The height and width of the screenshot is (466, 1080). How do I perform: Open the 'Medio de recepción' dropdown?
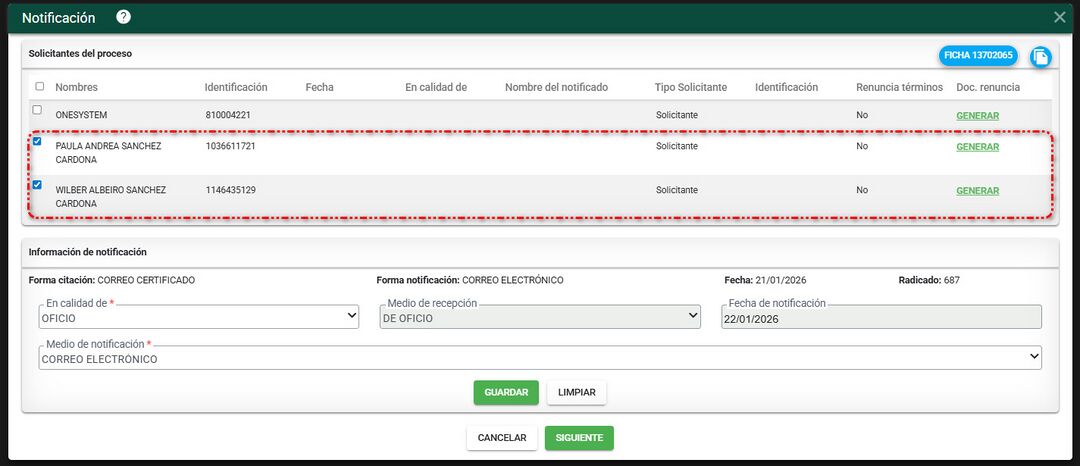540,317
